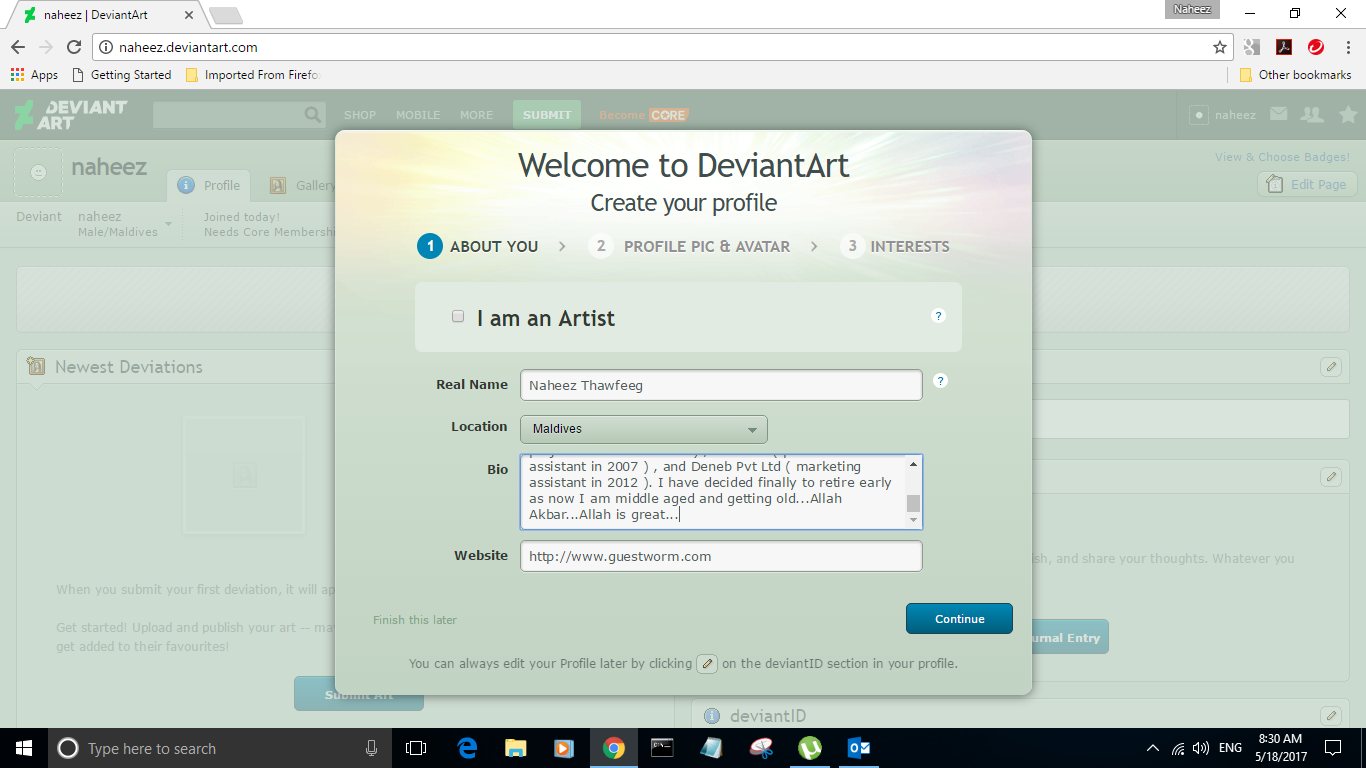Click the pencil edit icon in dialog footer
Image resolution: width=1366 pixels, height=768 pixels.
(x=707, y=663)
